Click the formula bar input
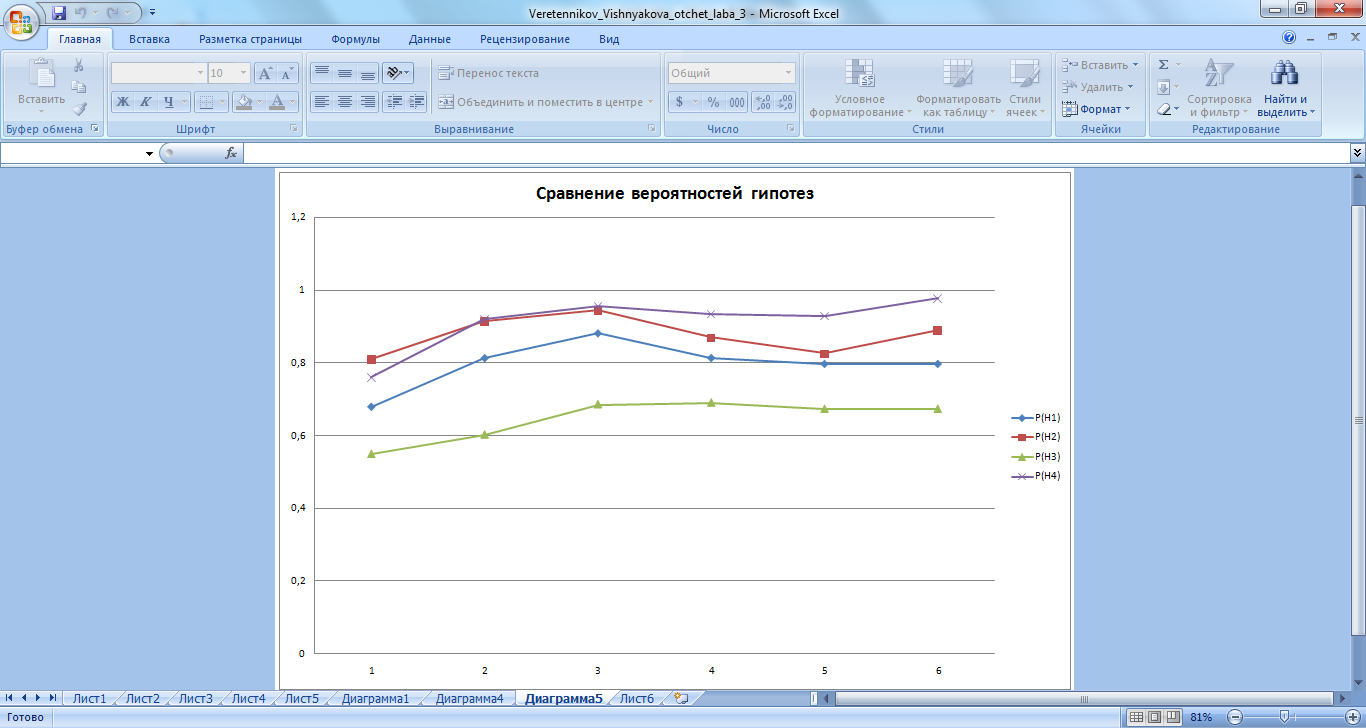Viewport: 1366px width, 728px height. (x=797, y=153)
